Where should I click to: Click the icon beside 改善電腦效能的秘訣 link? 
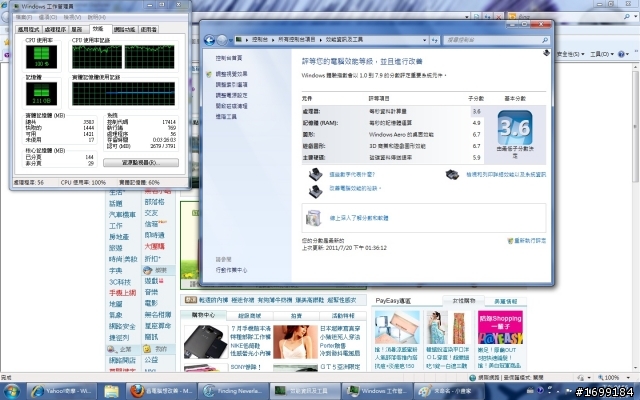[x=316, y=191]
